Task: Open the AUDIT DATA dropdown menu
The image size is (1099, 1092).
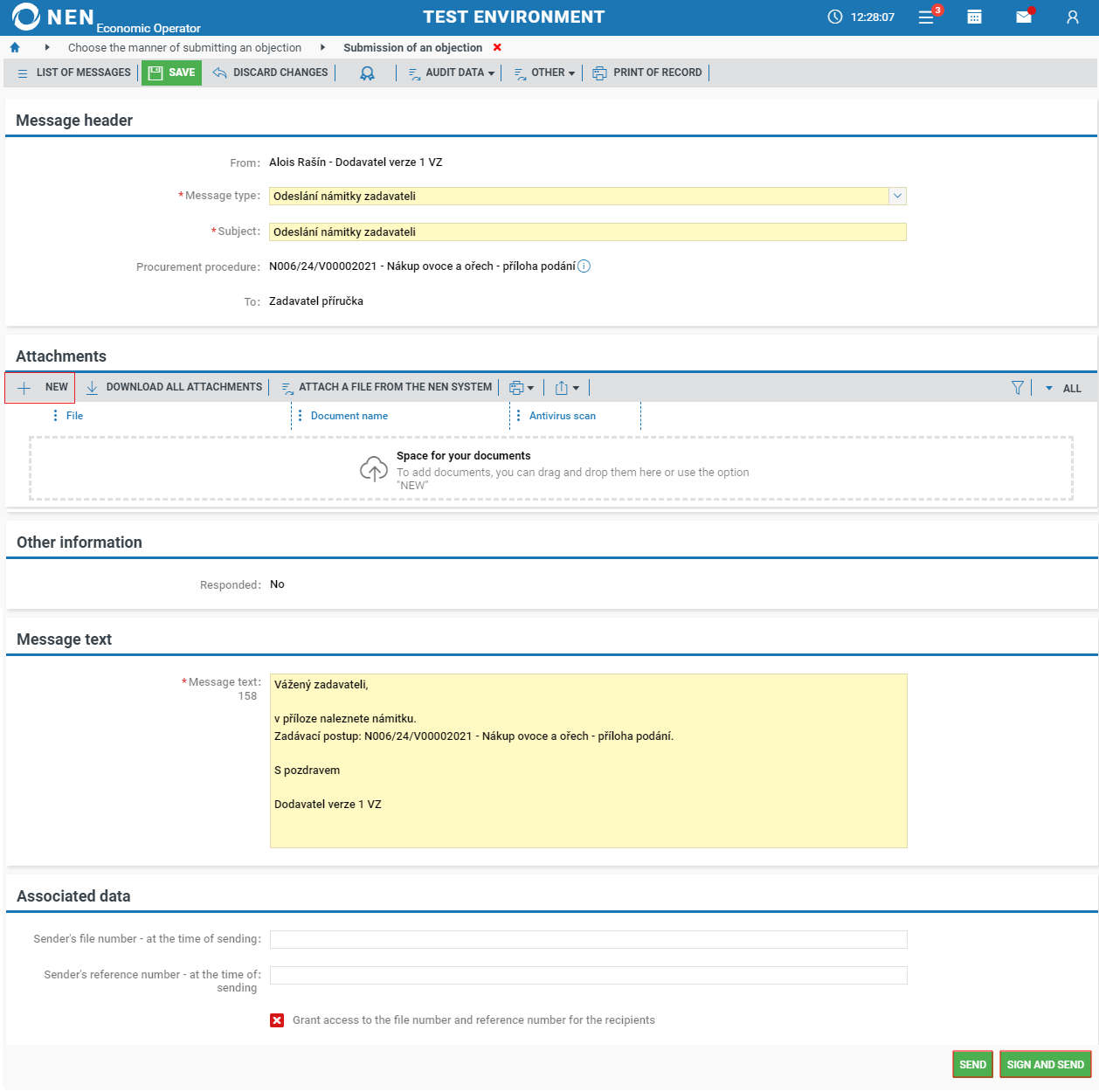Action: tap(453, 73)
